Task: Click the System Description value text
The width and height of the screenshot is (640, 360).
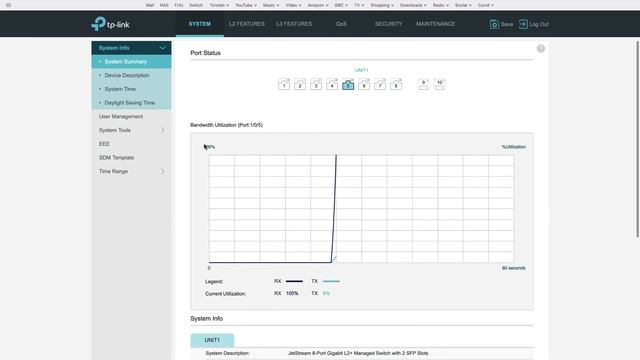Action: [358, 353]
